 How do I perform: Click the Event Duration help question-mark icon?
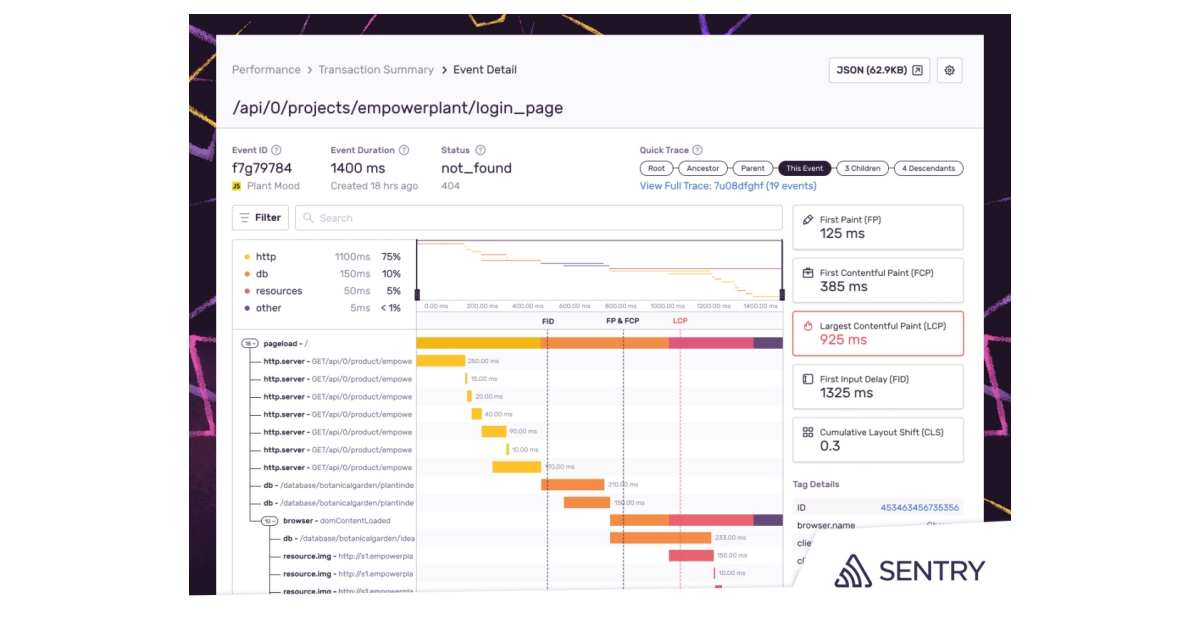tap(403, 148)
